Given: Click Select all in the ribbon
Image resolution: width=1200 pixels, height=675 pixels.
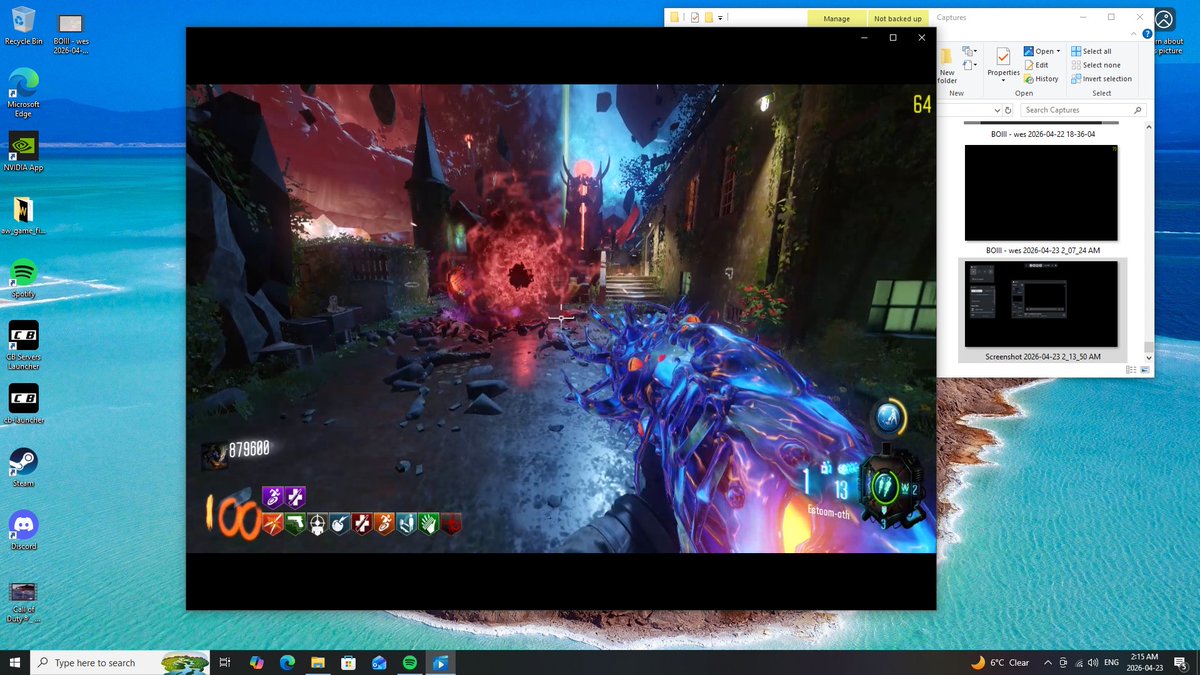Looking at the screenshot, I should [x=1090, y=51].
